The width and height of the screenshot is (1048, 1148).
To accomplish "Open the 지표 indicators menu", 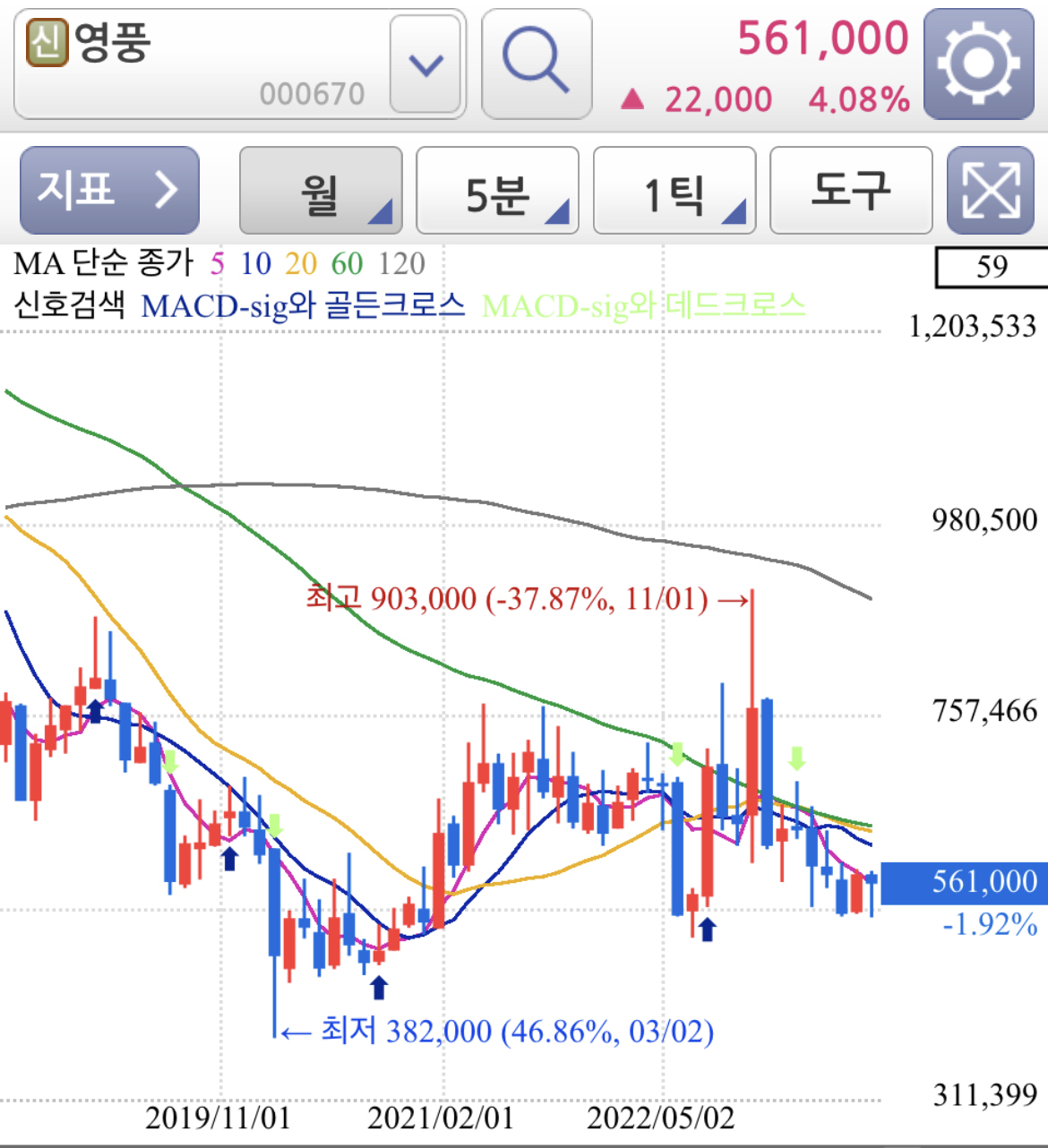I will 109,191.
